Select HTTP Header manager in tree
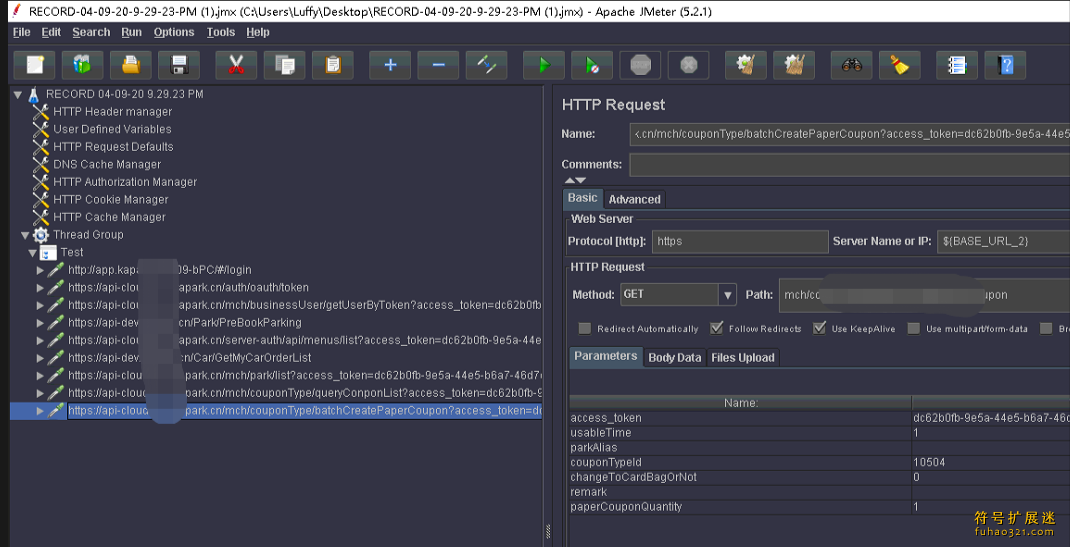The width and height of the screenshot is (1070, 547). point(113,112)
